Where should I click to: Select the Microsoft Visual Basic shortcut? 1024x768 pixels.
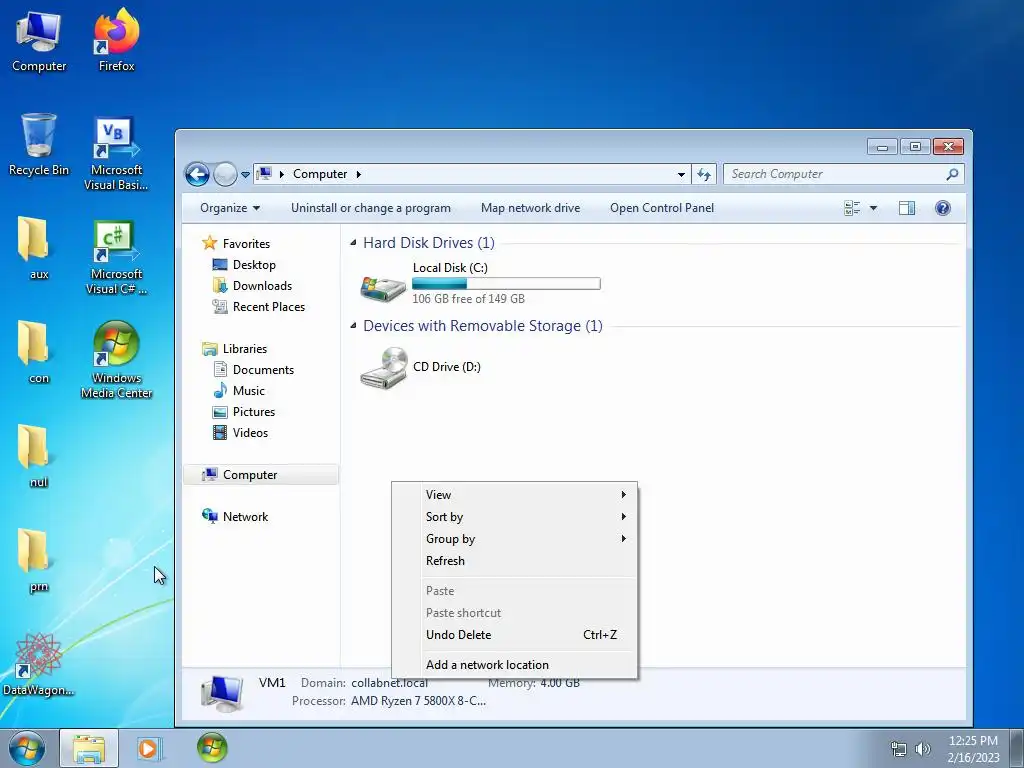click(x=116, y=153)
